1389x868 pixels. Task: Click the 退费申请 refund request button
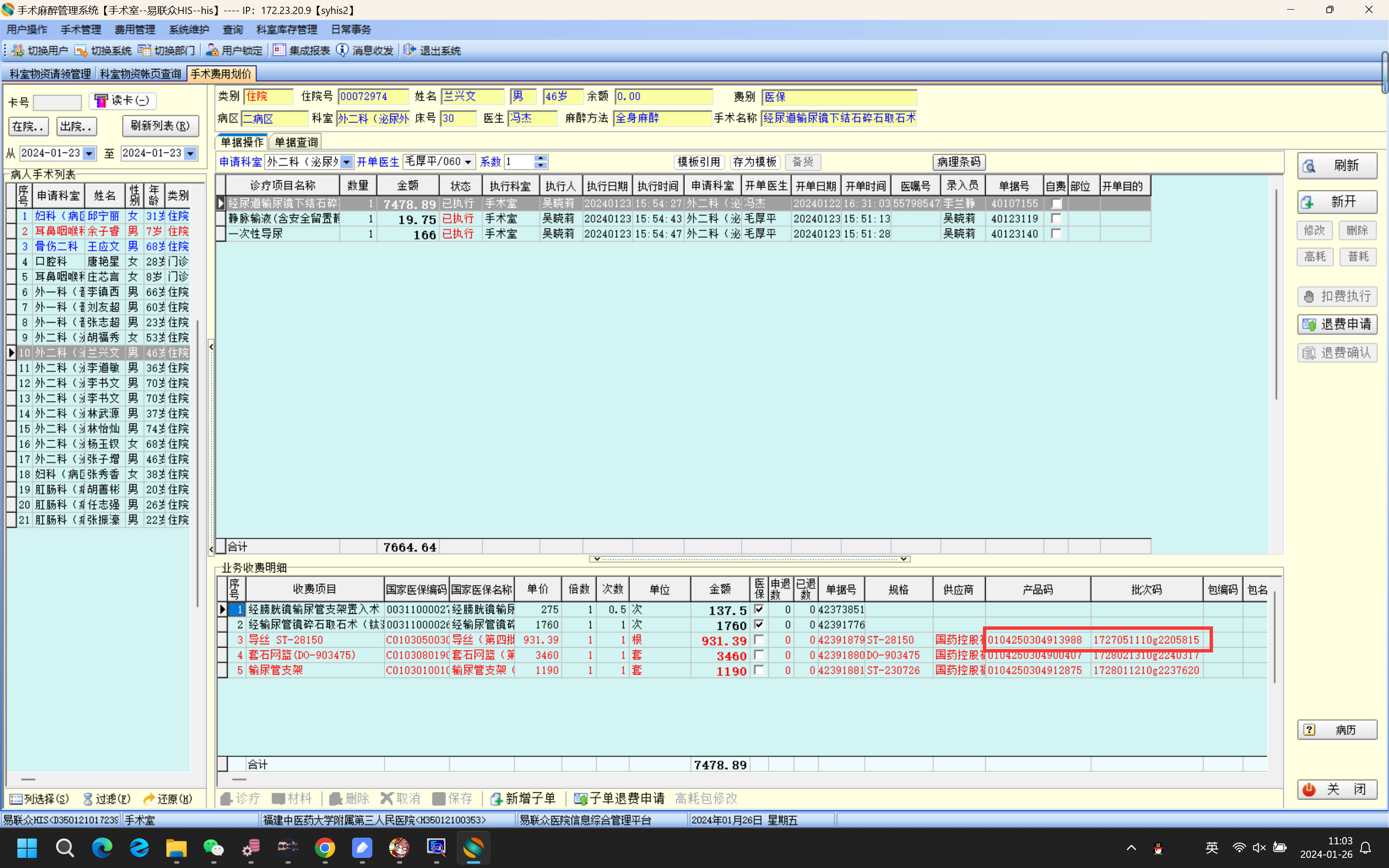[1337, 325]
